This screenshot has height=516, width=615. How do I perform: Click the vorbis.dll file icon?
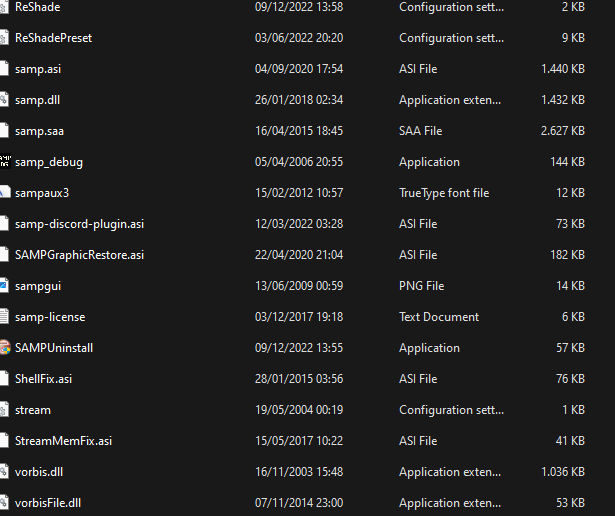pyautogui.click(x=4, y=471)
